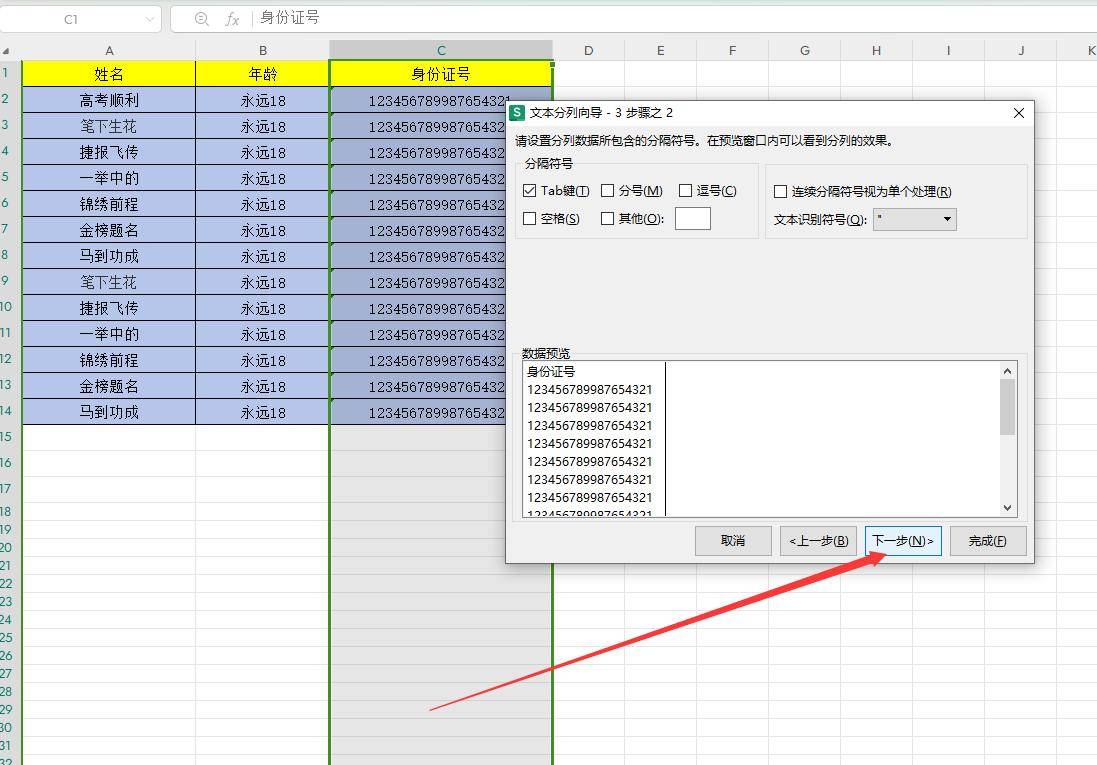Open the name box dropdown arrow
1097x765 pixels.
click(149, 20)
